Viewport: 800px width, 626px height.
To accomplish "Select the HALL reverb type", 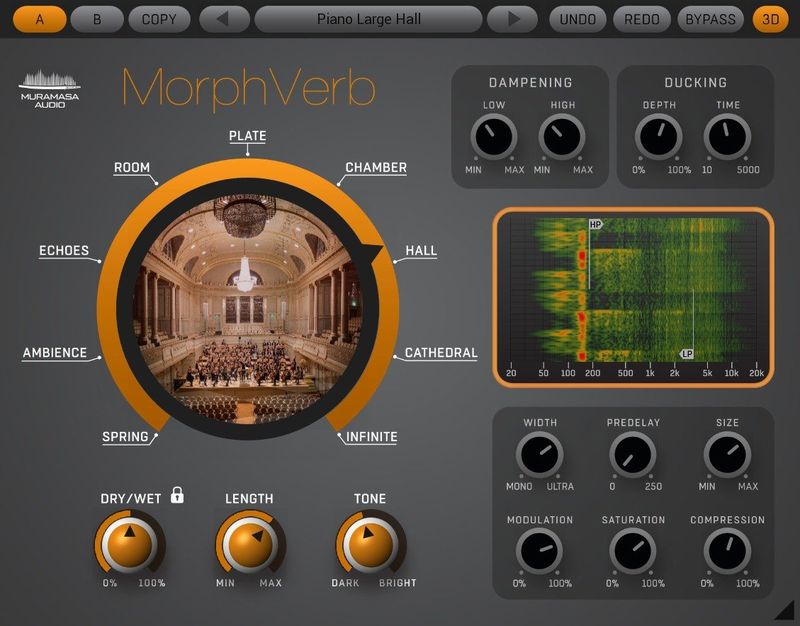I will (419, 251).
